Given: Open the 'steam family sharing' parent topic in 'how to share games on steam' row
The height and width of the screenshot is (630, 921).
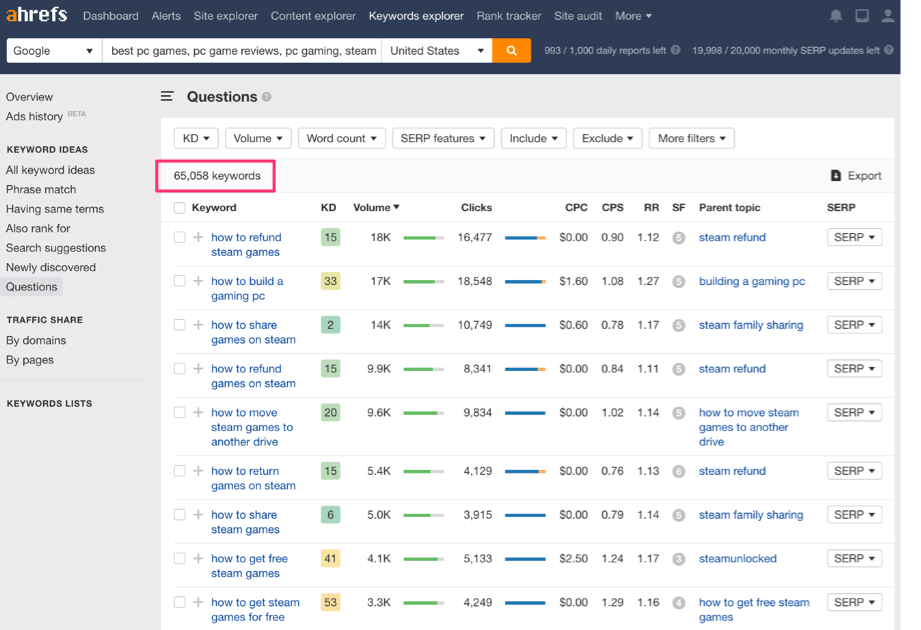Looking at the screenshot, I should pos(751,325).
